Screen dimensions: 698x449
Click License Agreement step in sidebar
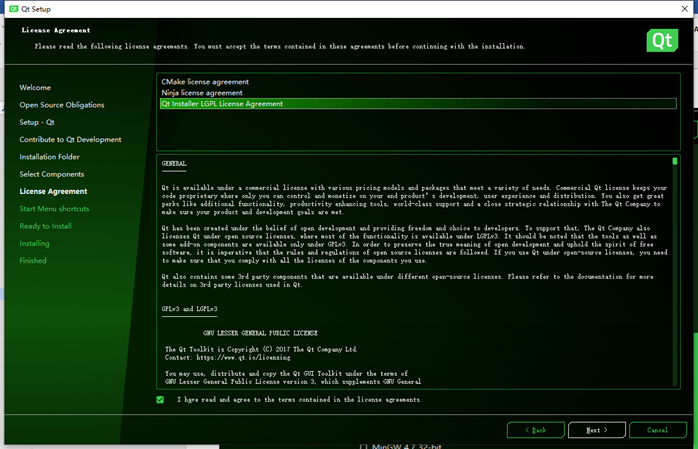53,191
